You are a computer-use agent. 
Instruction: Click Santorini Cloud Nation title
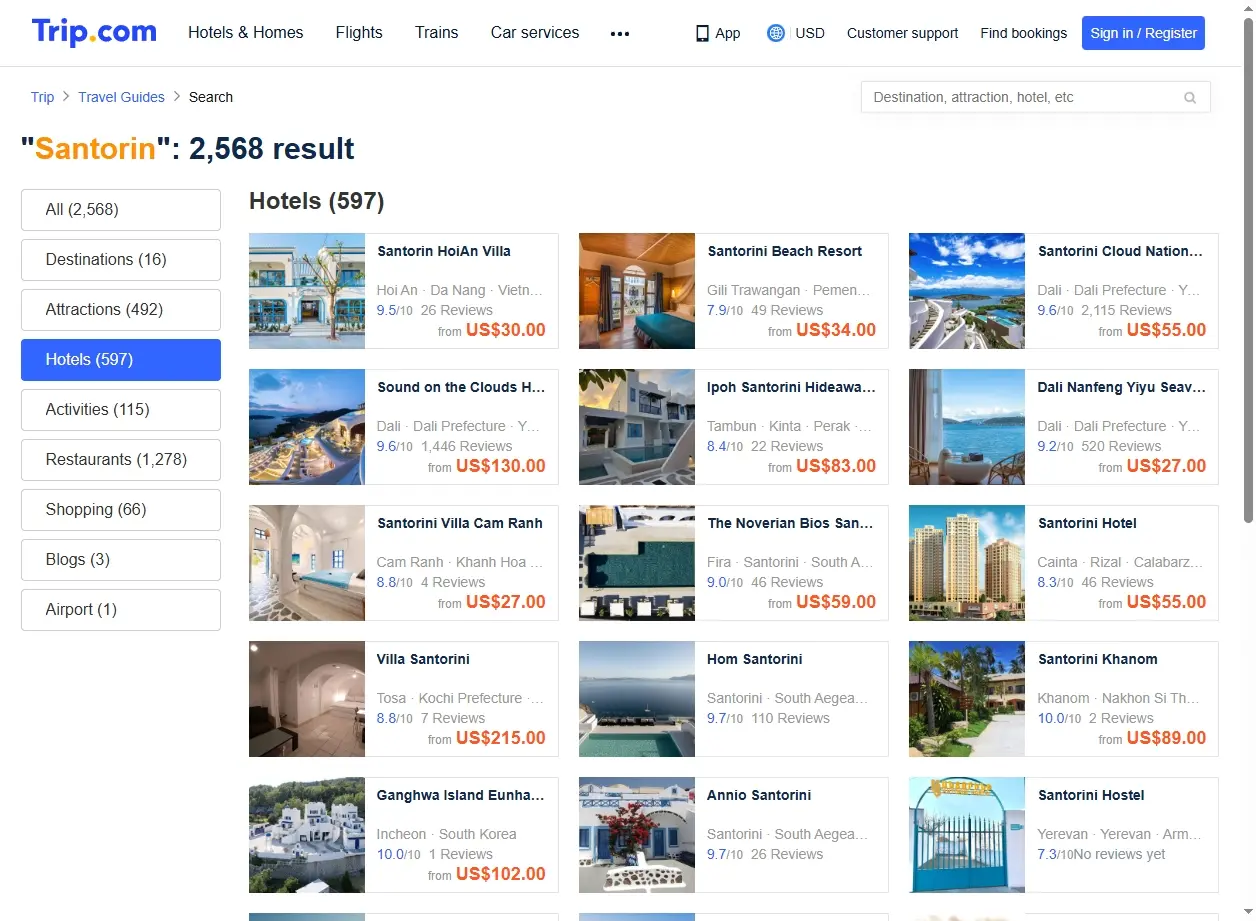click(x=1120, y=251)
